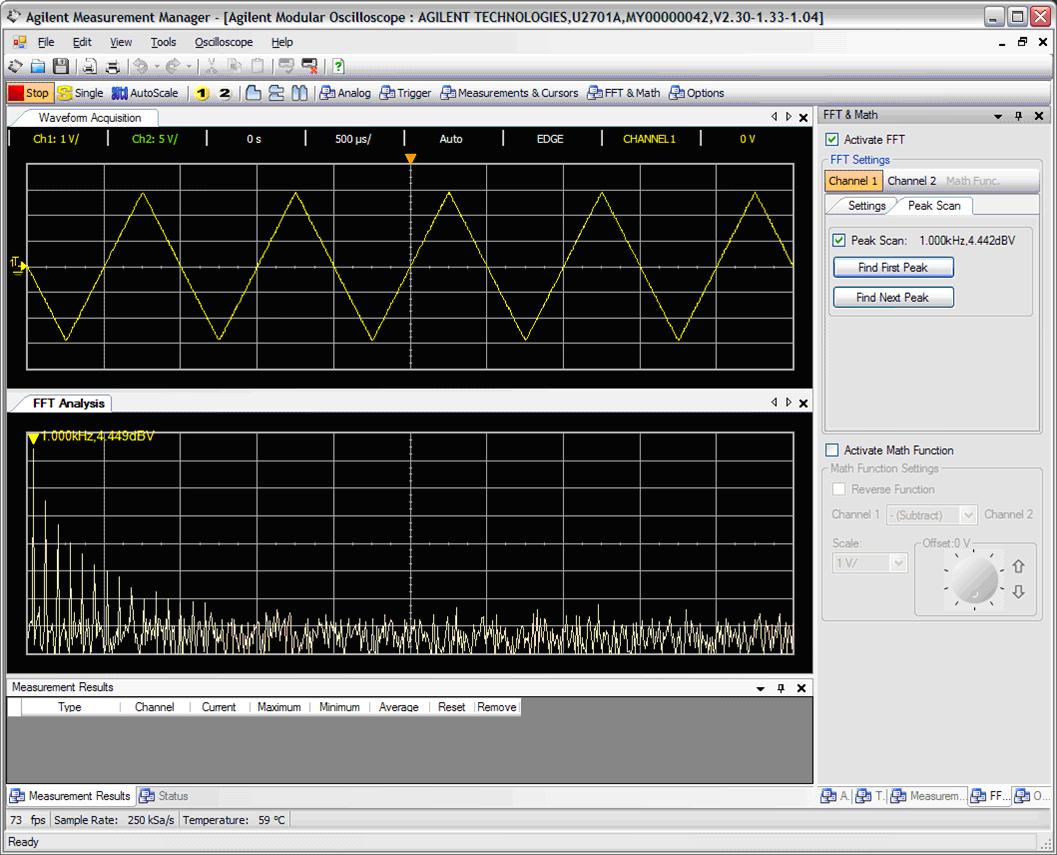Open the Trigger panel from the toolbar
This screenshot has width=1057, height=855.
pyautogui.click(x=405, y=93)
